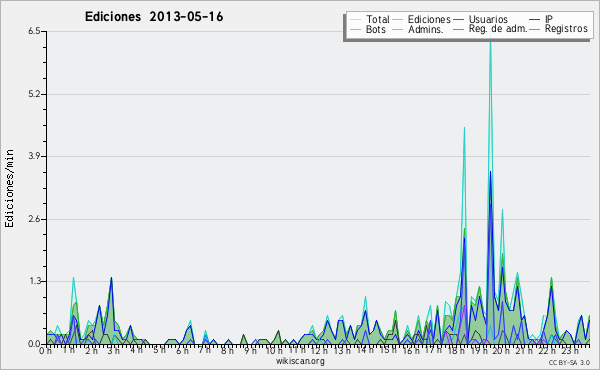600x370 pixels.
Task: Click the y-axis value 3.9
Action: [x=34, y=156]
